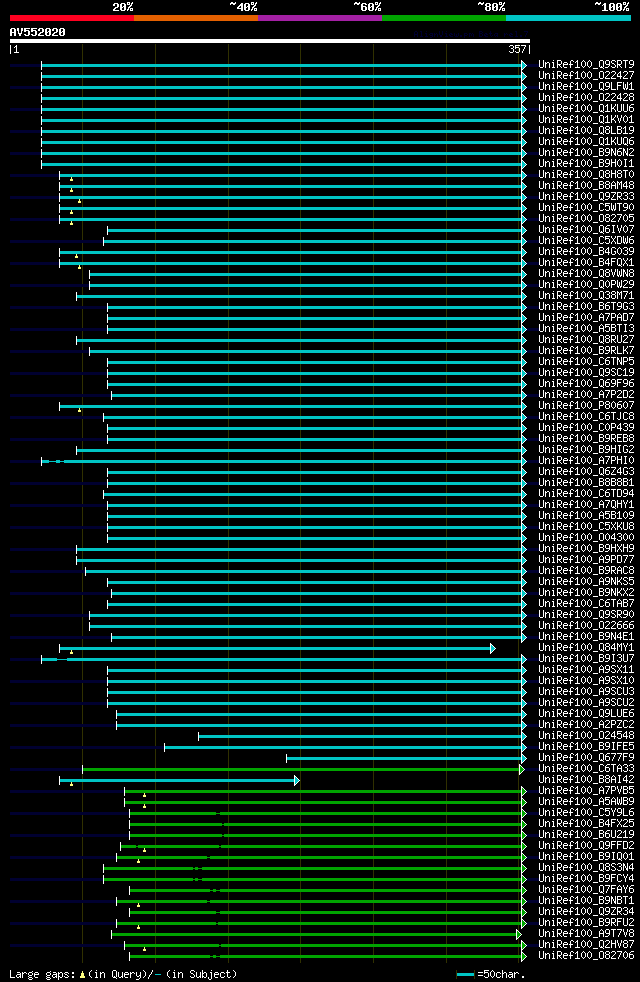The width and height of the screenshot is (640, 982).
Task: Click the green ~80% identity legend segment
Action: [x=444, y=18]
